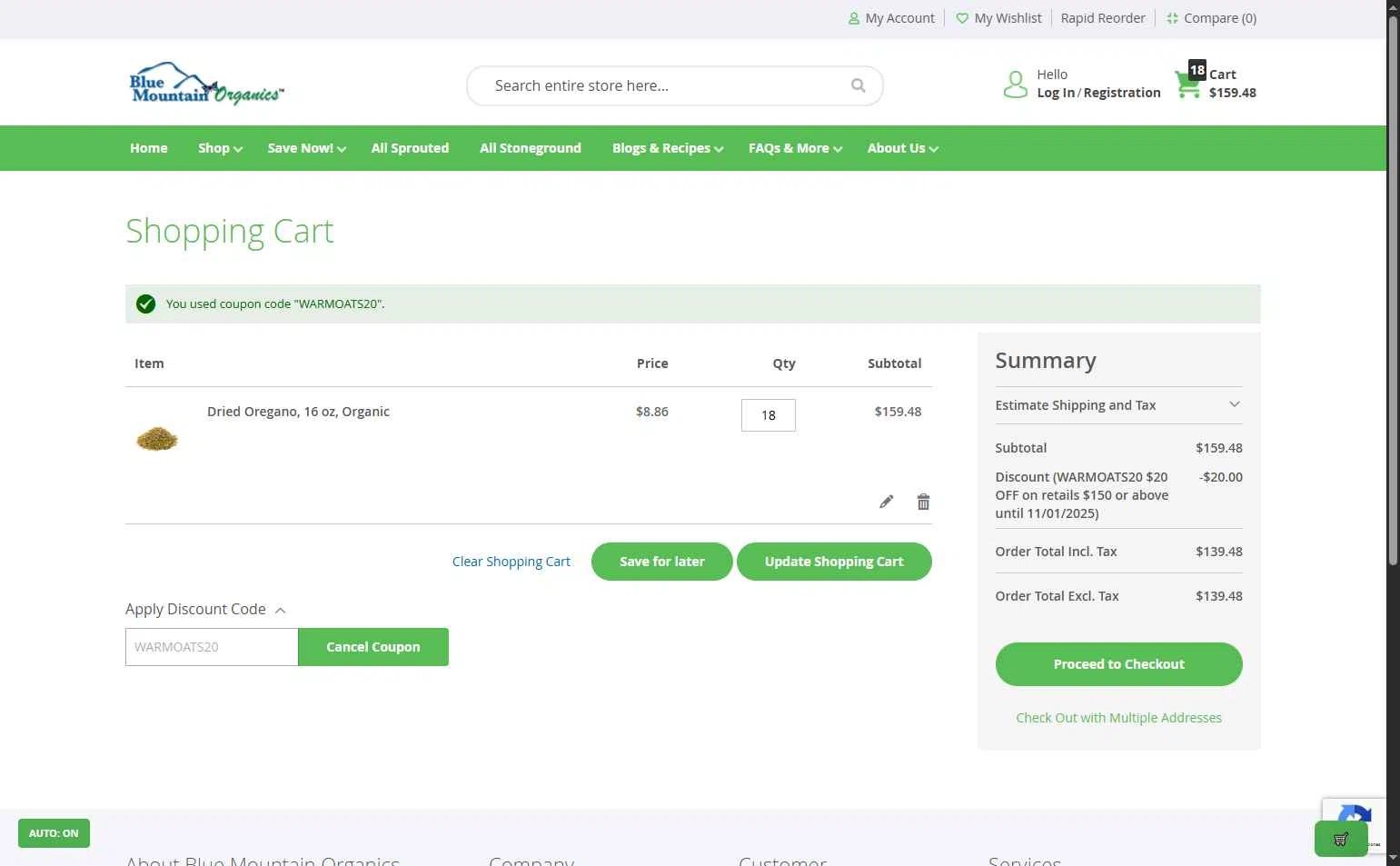This screenshot has width=1400, height=866.
Task: Open the Rapid Reorder link
Action: (1103, 18)
